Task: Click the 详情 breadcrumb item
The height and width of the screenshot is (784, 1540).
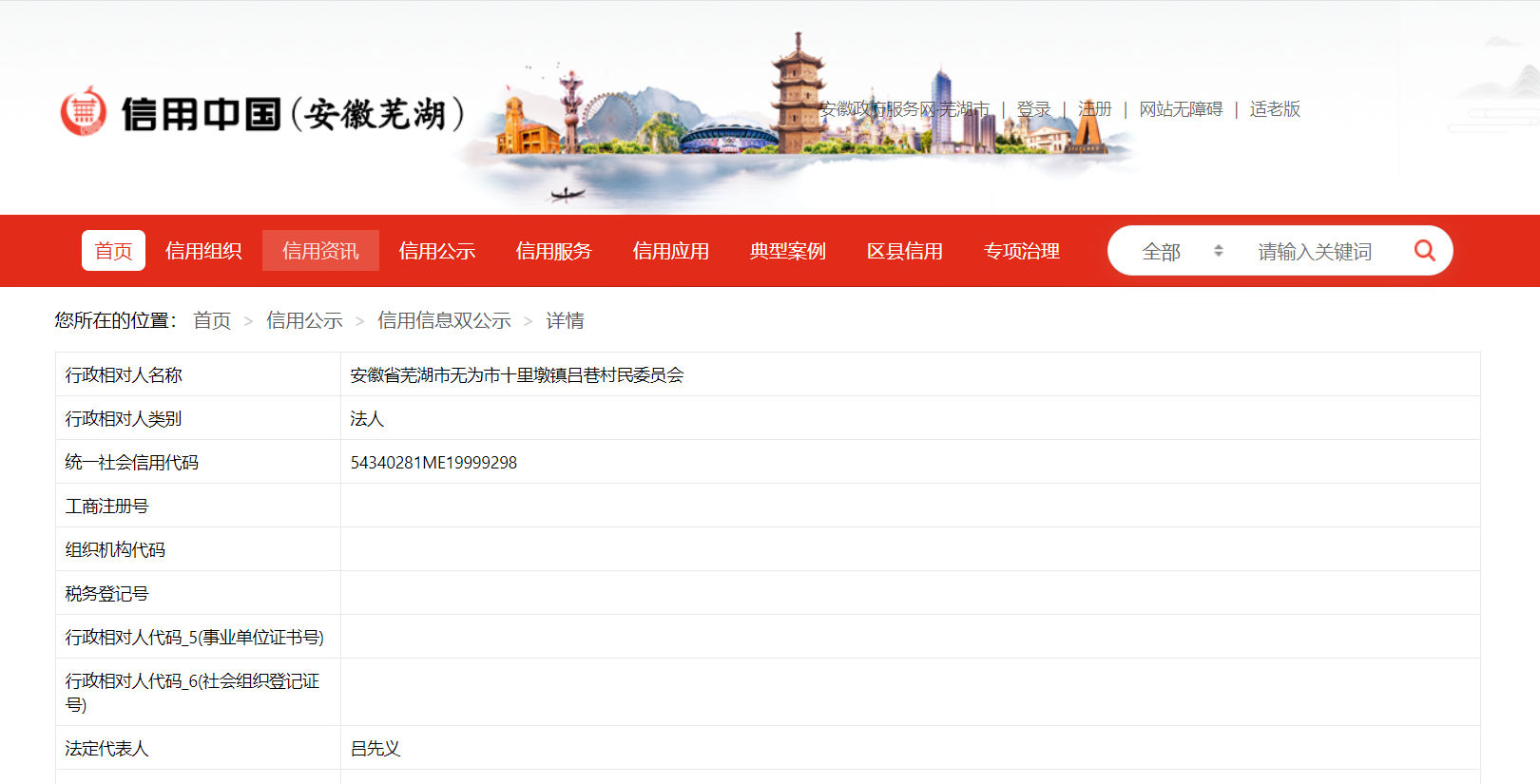Action: (565, 320)
